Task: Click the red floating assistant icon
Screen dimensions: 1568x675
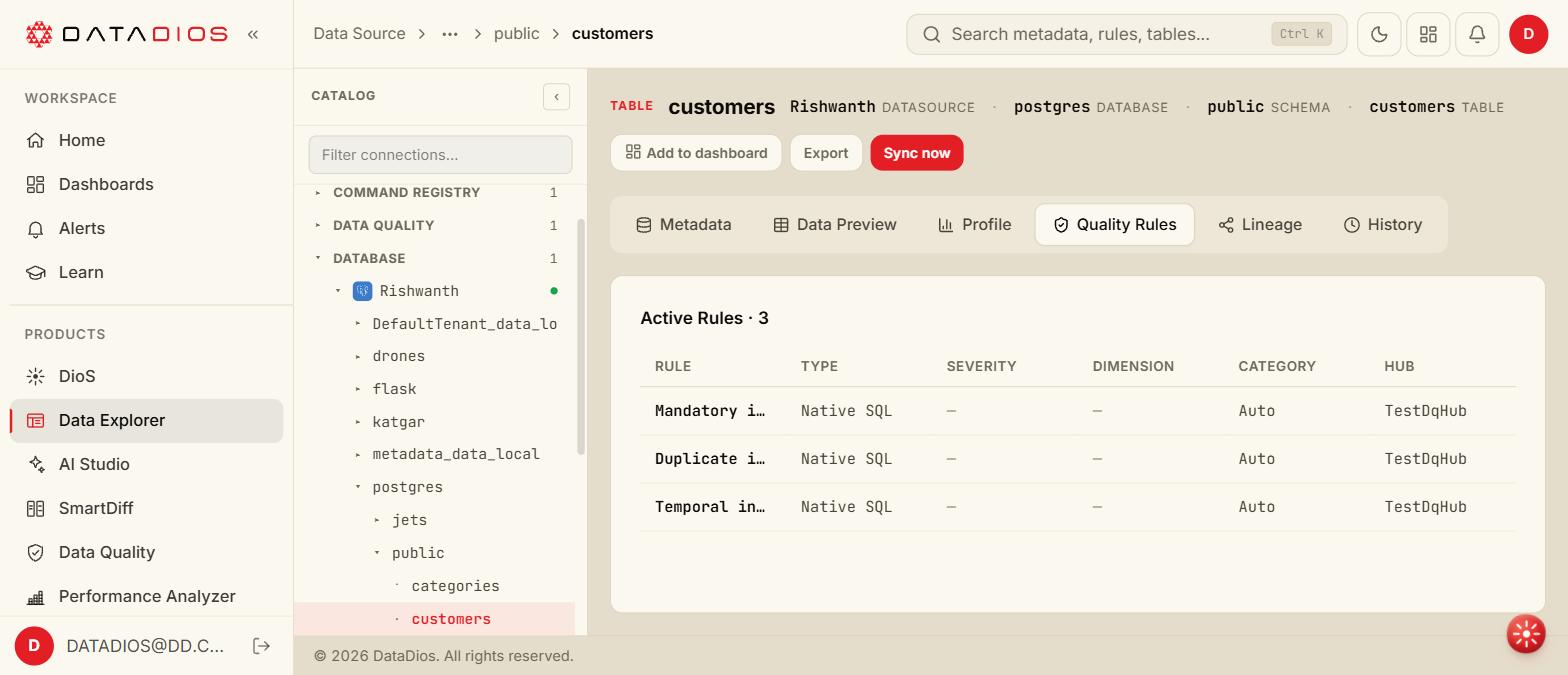Action: click(x=1526, y=634)
